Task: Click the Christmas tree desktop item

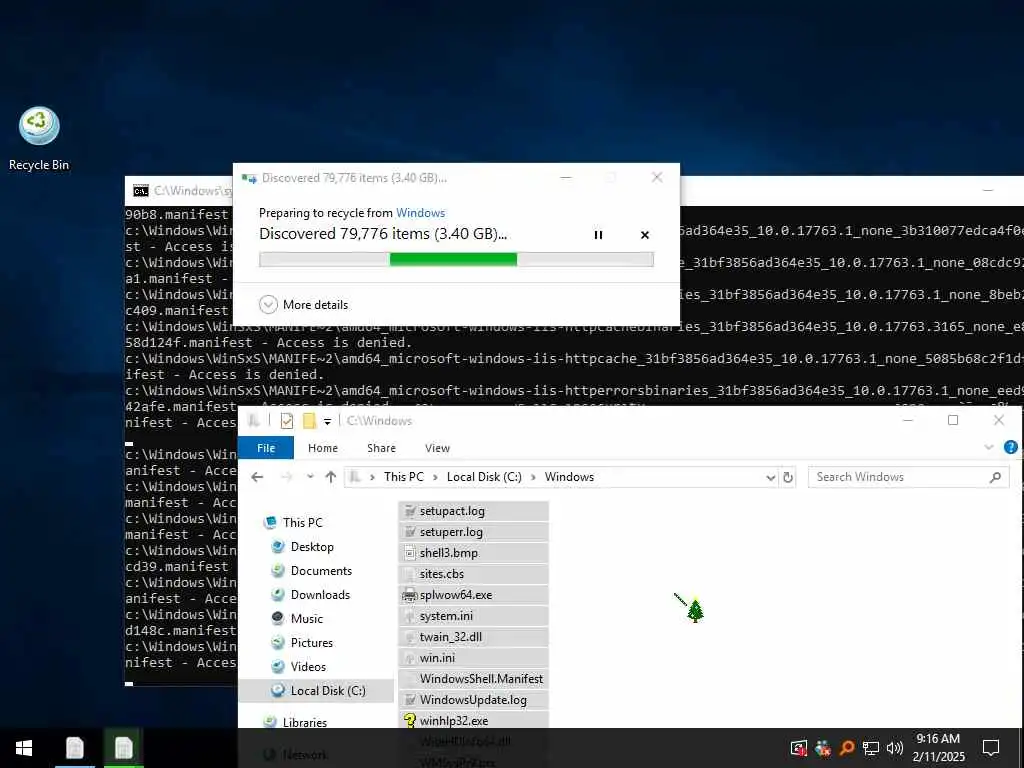Action: click(x=696, y=611)
